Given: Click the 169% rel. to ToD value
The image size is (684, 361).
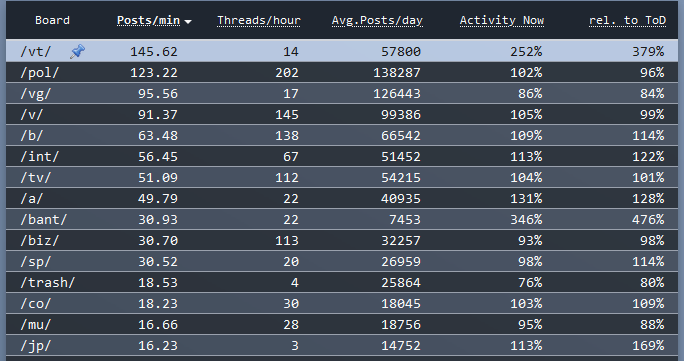Looking at the screenshot, I should click(x=648, y=345).
